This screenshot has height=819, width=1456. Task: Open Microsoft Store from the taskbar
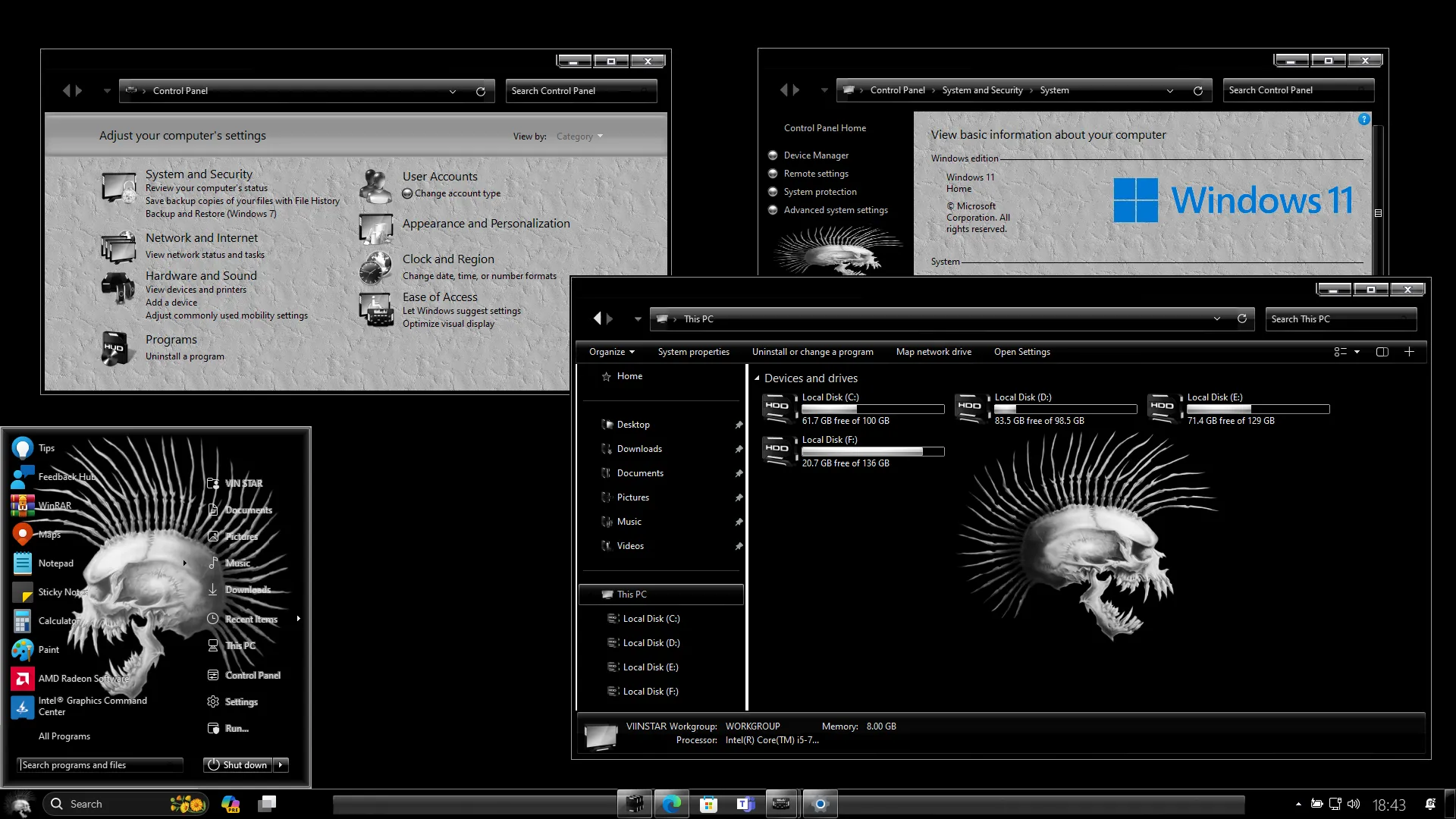tap(708, 803)
